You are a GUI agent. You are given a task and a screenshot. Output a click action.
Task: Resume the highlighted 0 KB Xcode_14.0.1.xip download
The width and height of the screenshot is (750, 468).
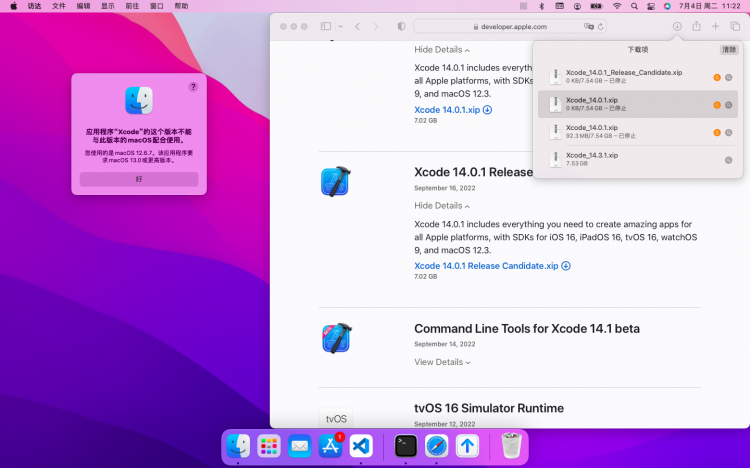717,105
